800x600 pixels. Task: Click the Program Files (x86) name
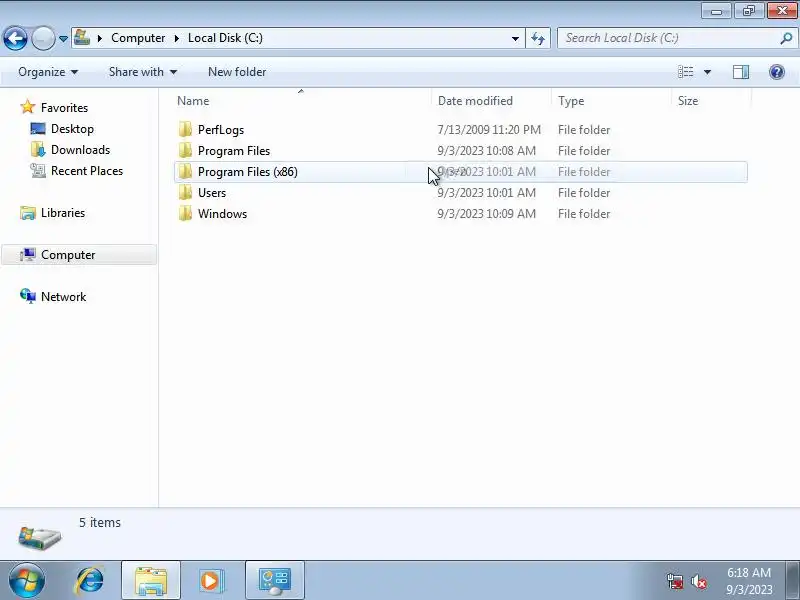tap(247, 172)
